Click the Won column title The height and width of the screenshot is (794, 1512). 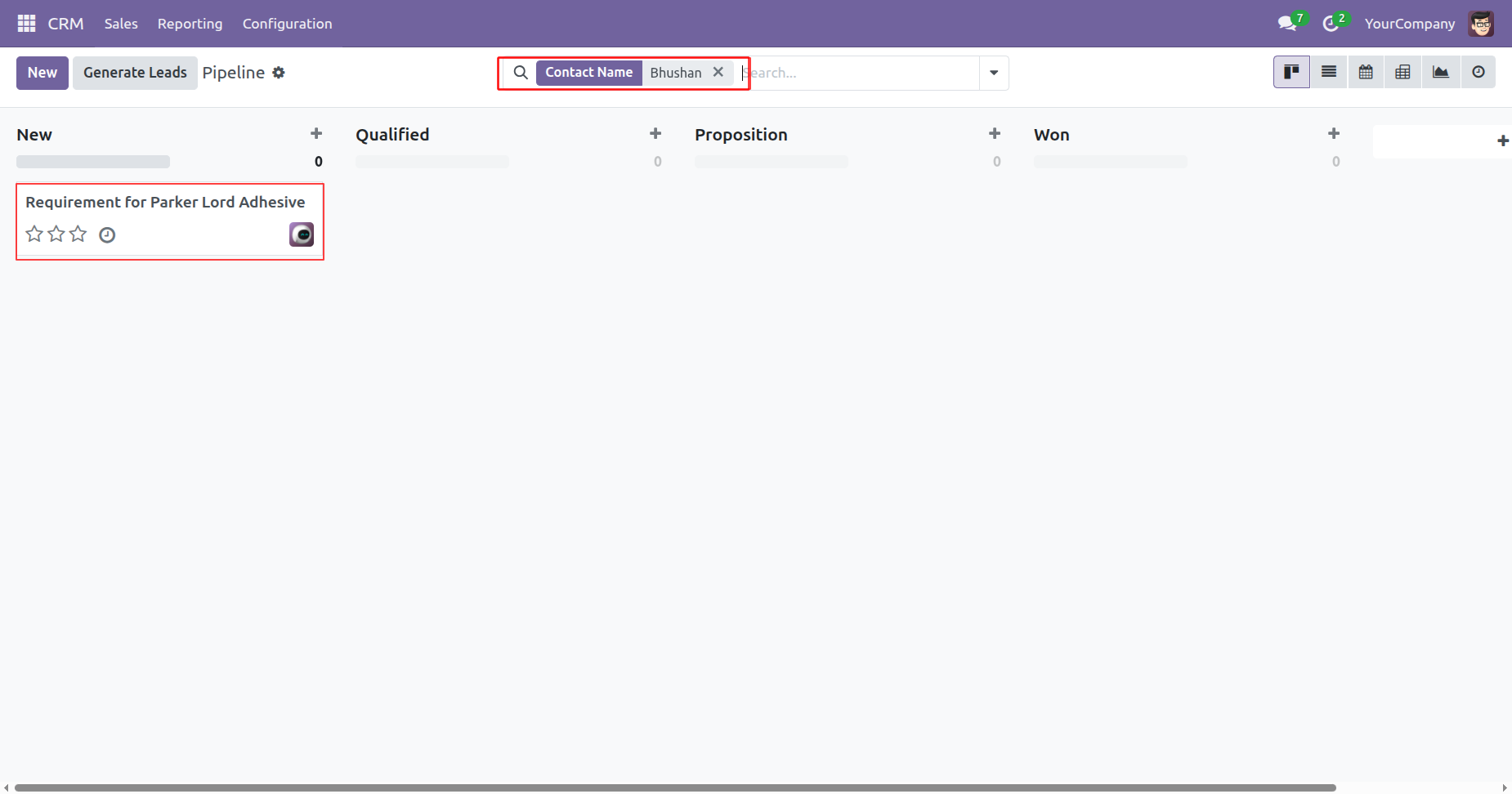(x=1052, y=135)
